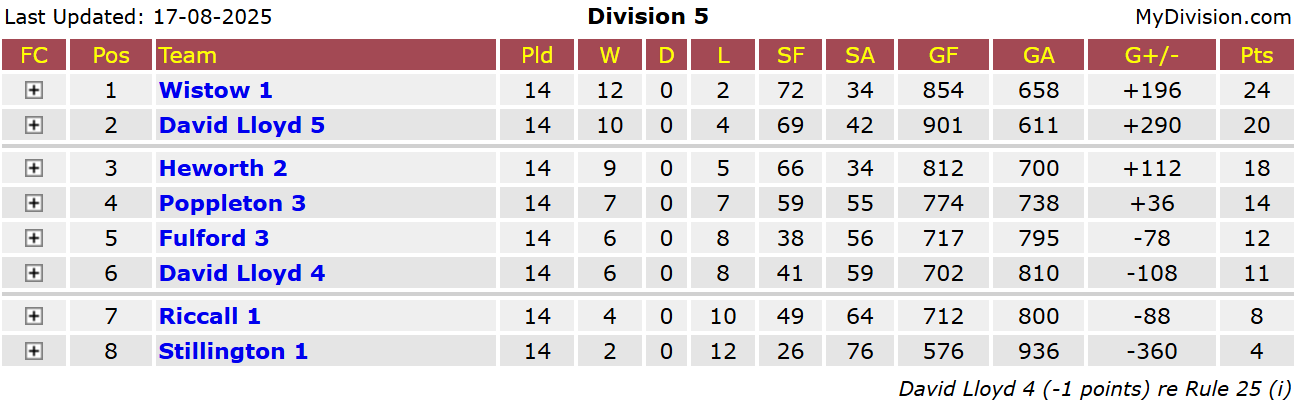Click plus icon beside Poppleton 3
1296x405 pixels.
(34, 203)
